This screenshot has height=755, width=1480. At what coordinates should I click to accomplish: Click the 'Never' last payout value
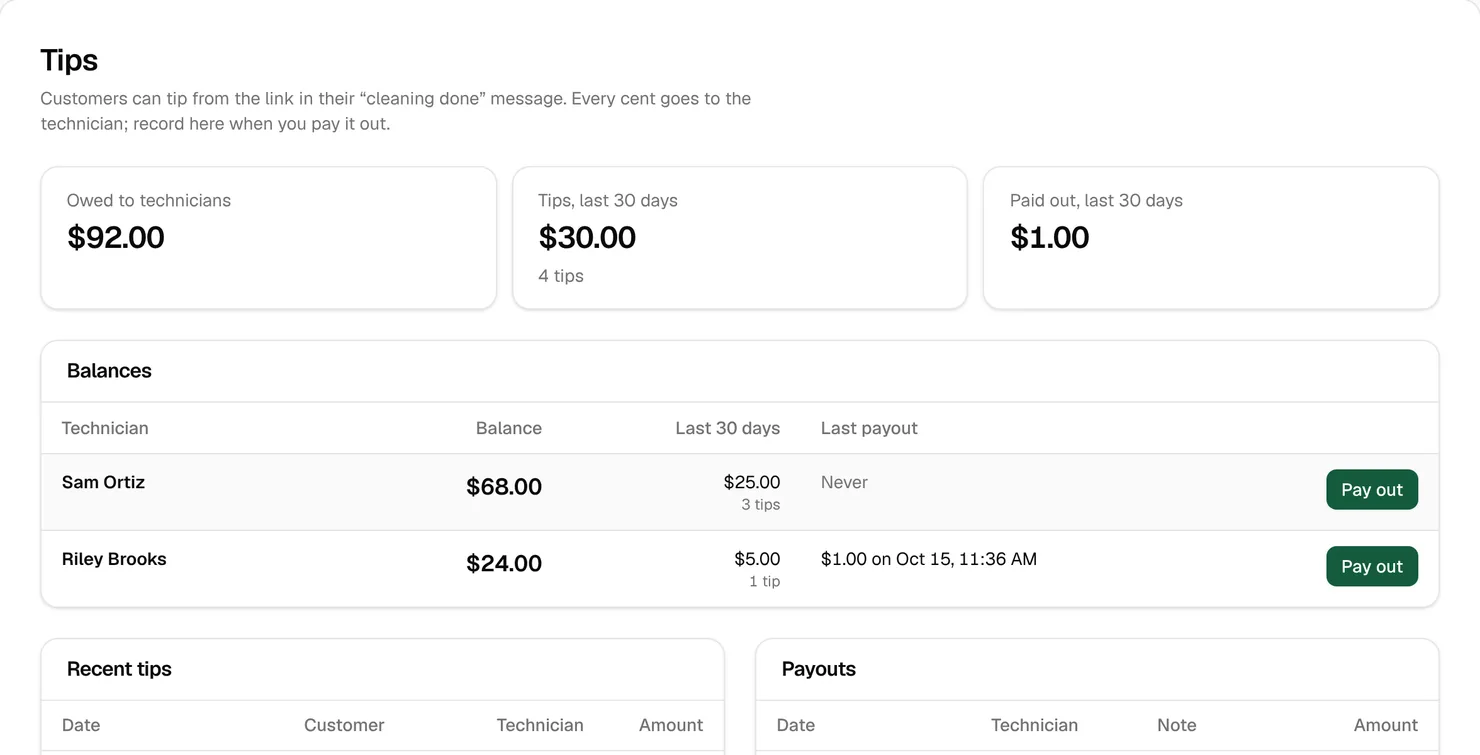(844, 482)
